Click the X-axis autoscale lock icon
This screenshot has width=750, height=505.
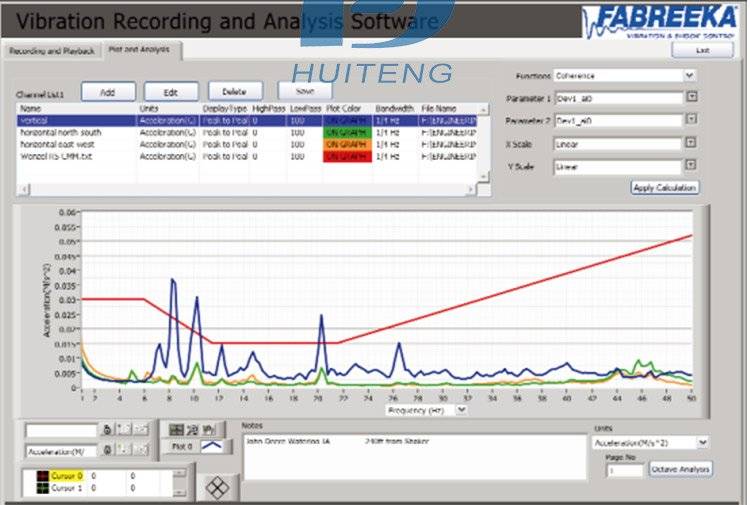107,429
